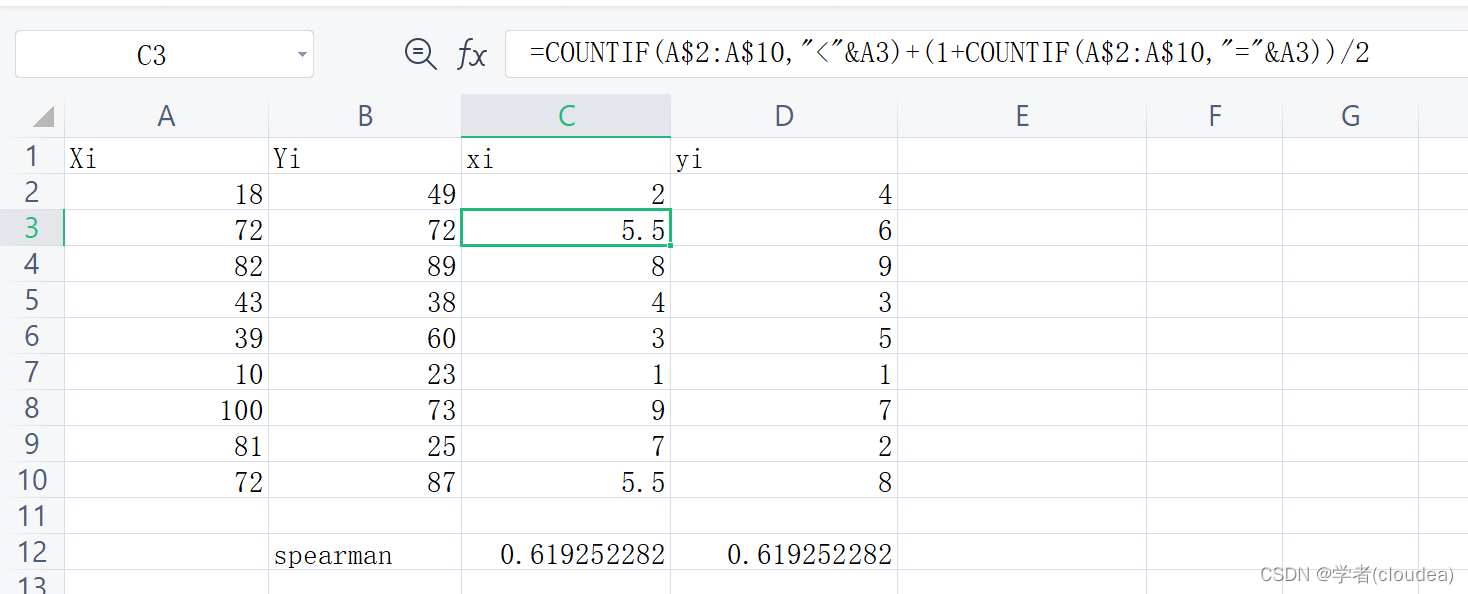Select column B header
This screenshot has width=1468, height=594.
[x=365, y=116]
